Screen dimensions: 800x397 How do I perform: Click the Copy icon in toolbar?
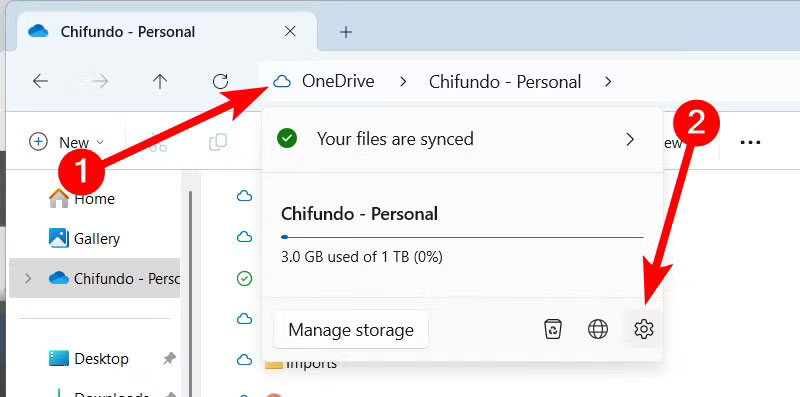tap(218, 142)
